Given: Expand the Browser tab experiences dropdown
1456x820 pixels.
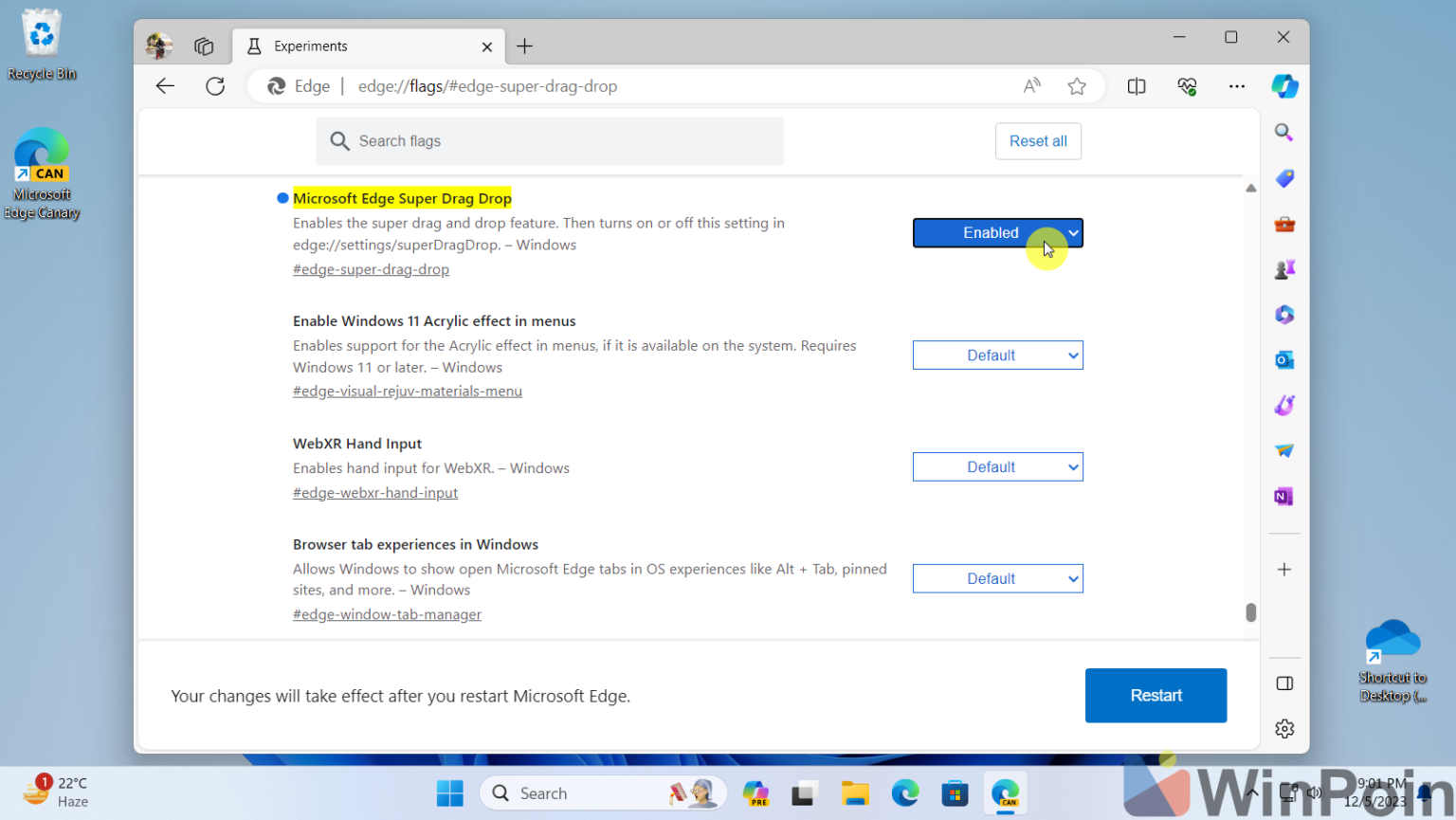Looking at the screenshot, I should (x=997, y=578).
